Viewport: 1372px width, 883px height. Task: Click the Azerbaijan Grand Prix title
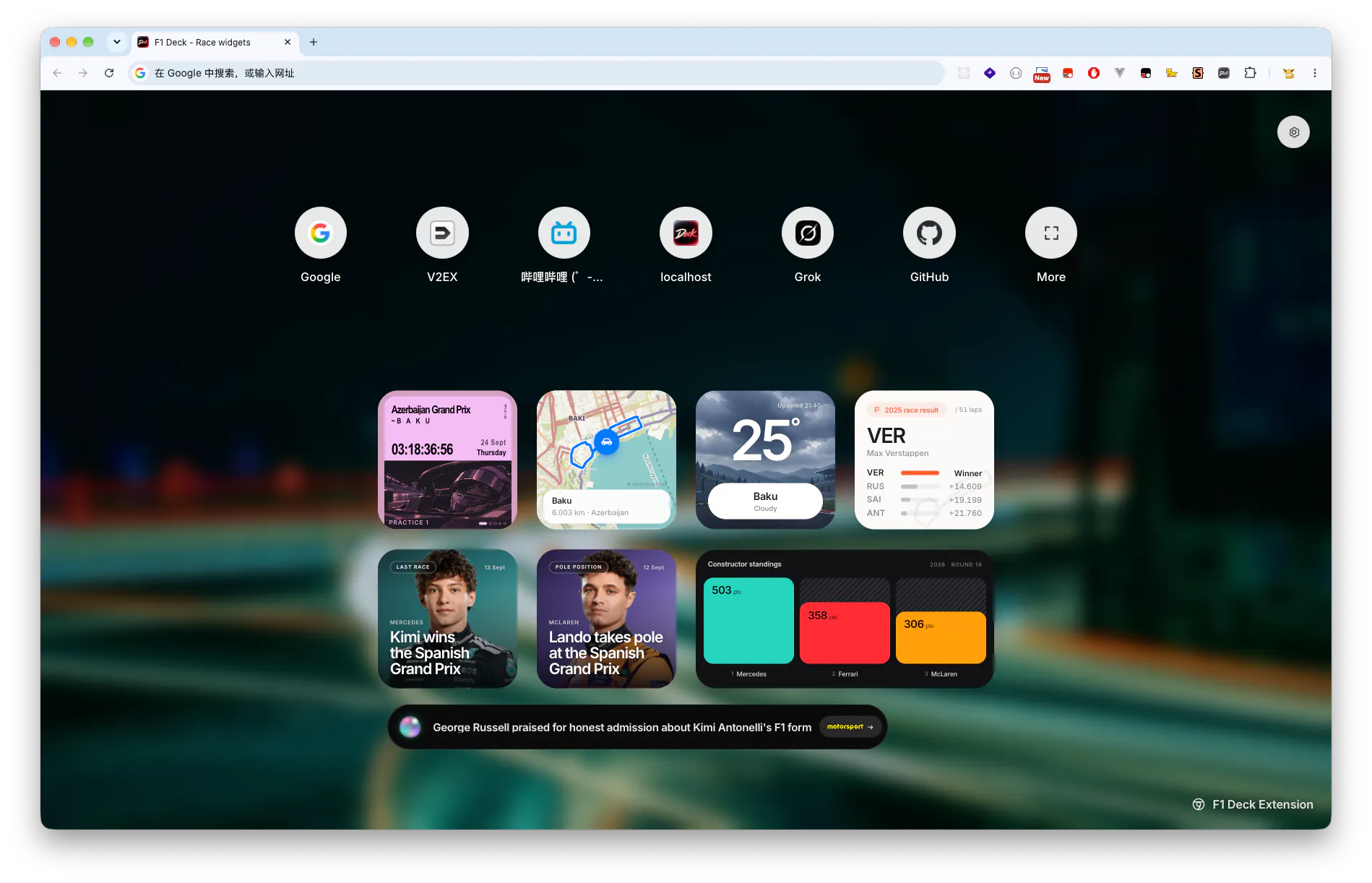click(x=431, y=410)
